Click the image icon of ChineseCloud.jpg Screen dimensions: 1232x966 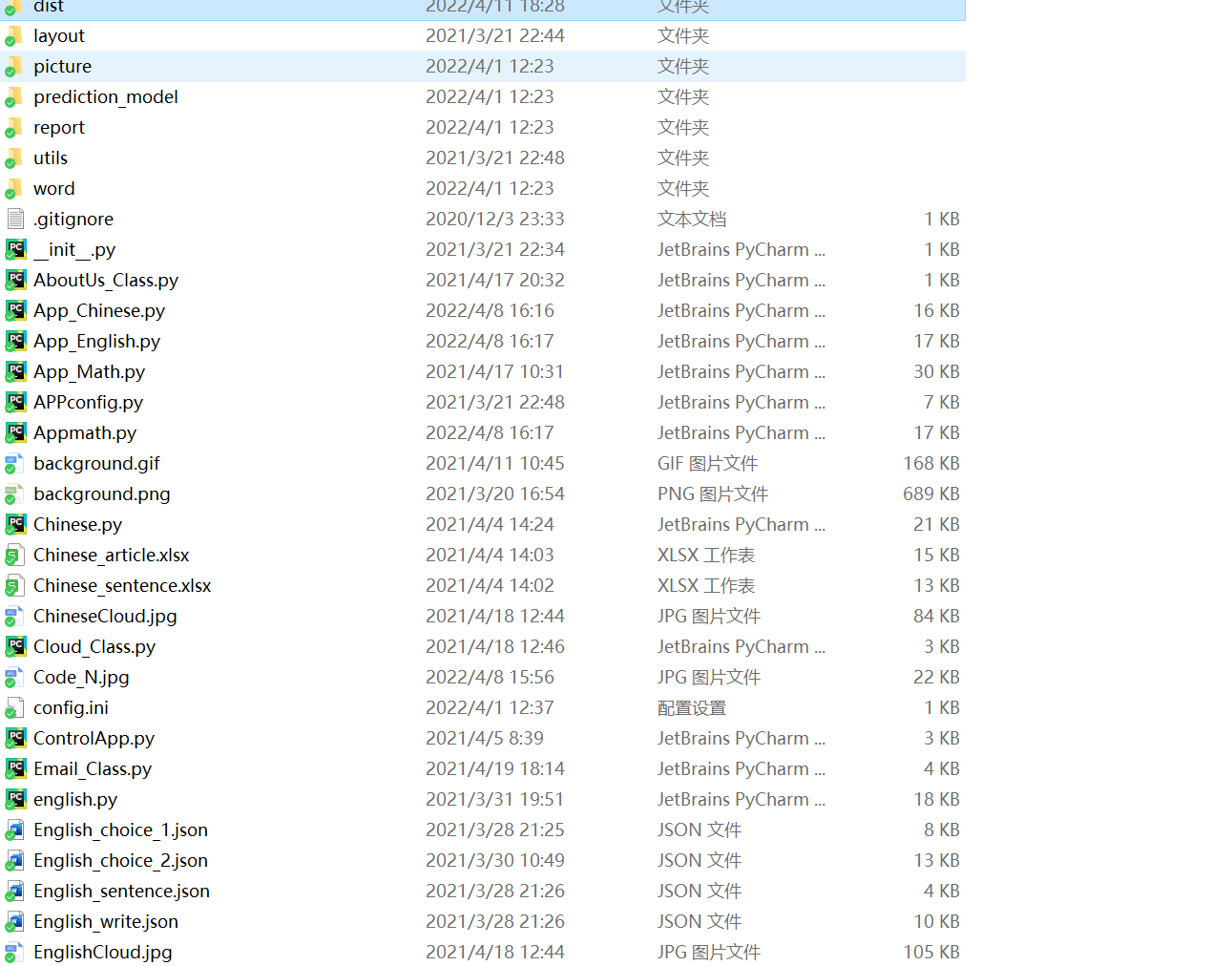pyautogui.click(x=14, y=617)
